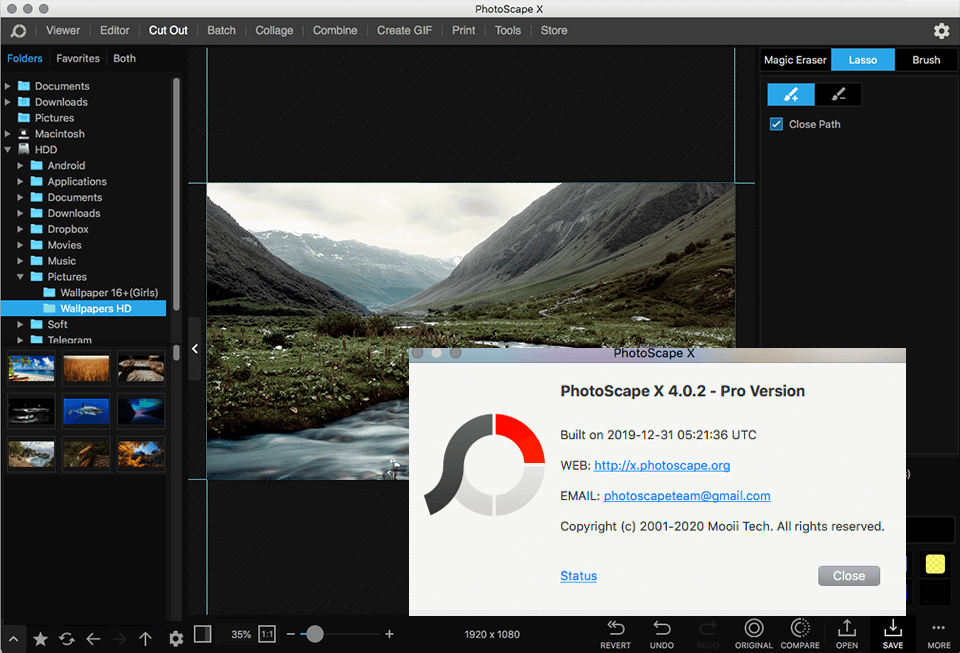Add folder to favorites star icon
The height and width of the screenshot is (653, 960).
tap(40, 639)
